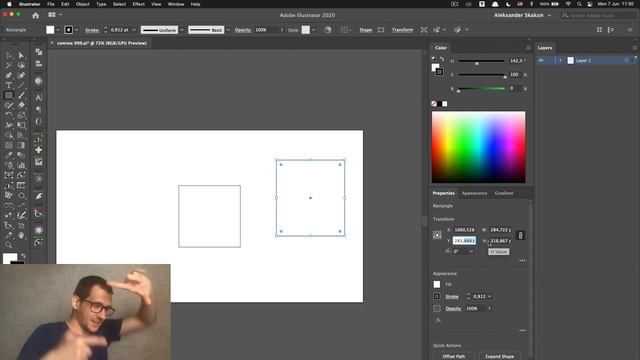
Task: Select the Rectangle tool in toolbar
Action: tap(9, 95)
